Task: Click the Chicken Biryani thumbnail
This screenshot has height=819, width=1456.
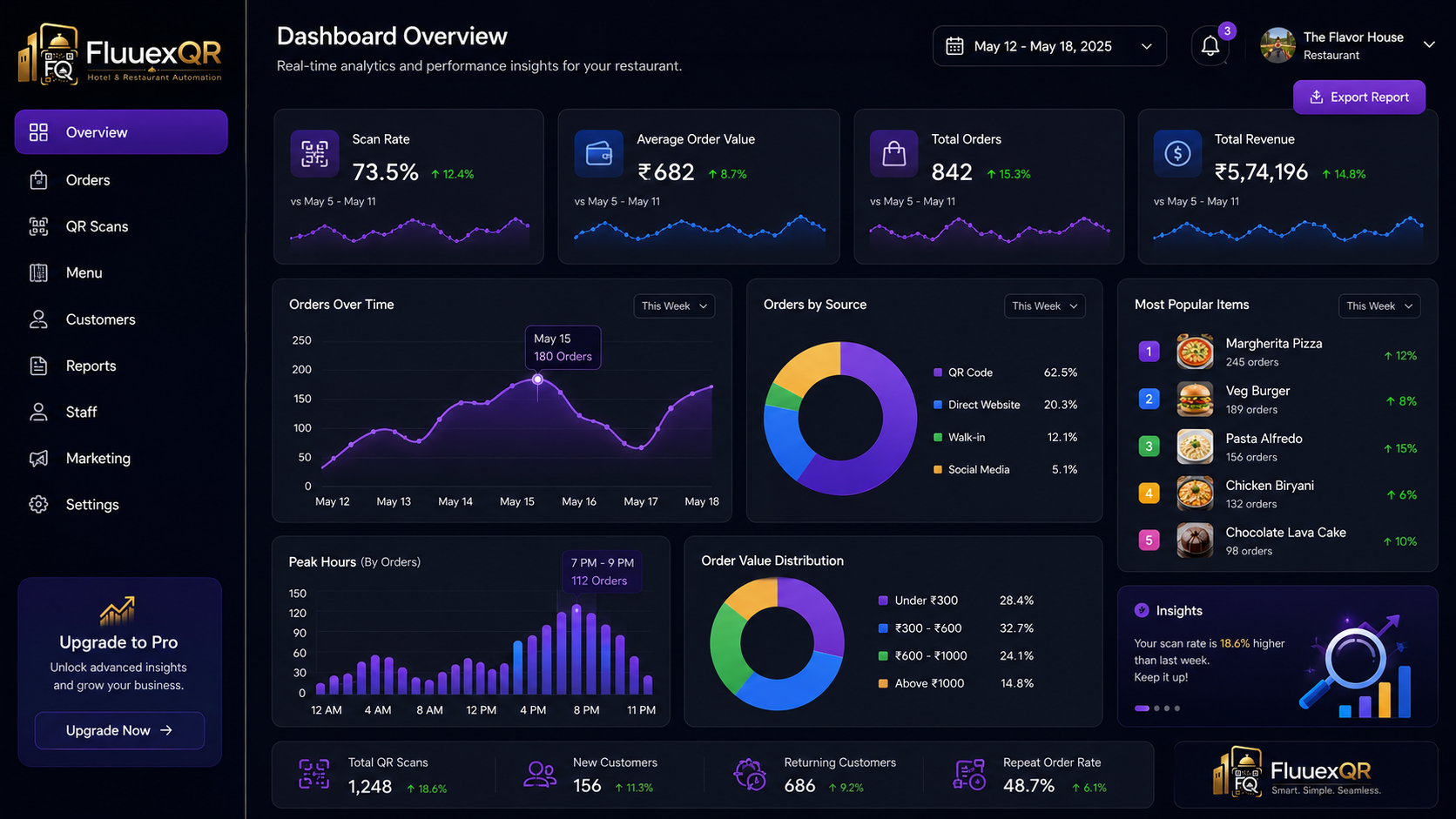Action: 1195,493
